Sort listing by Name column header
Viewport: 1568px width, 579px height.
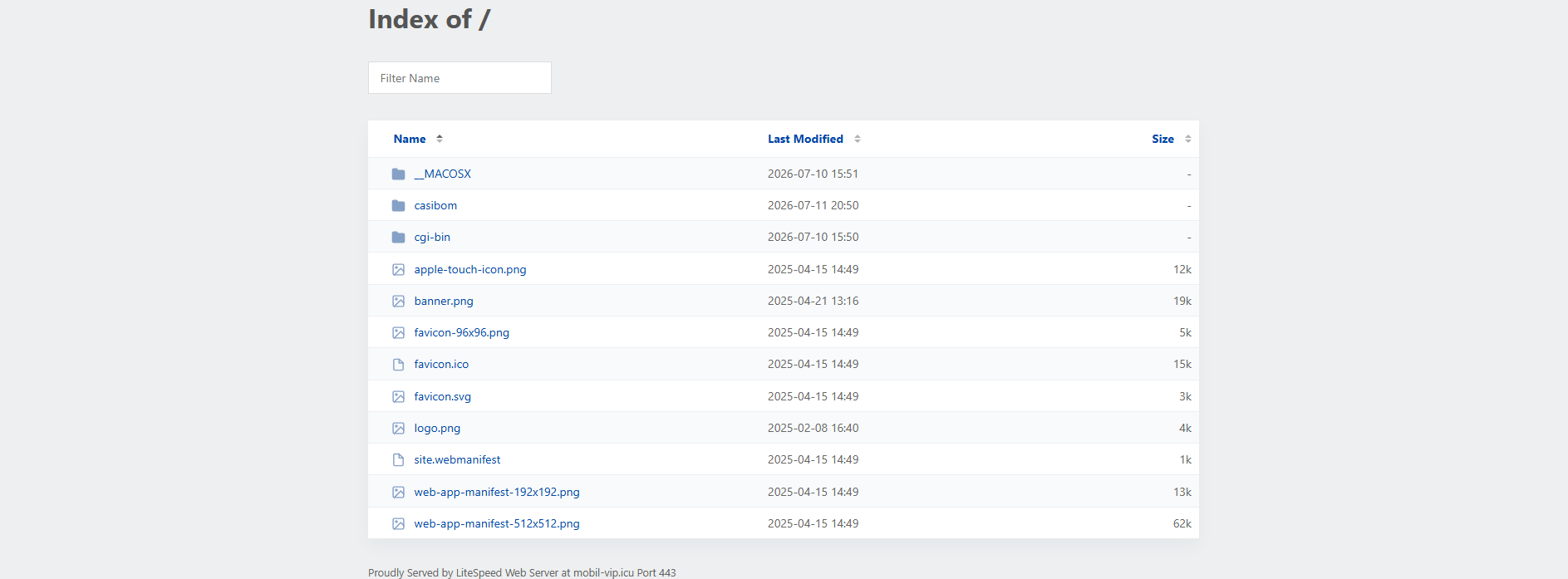point(410,139)
